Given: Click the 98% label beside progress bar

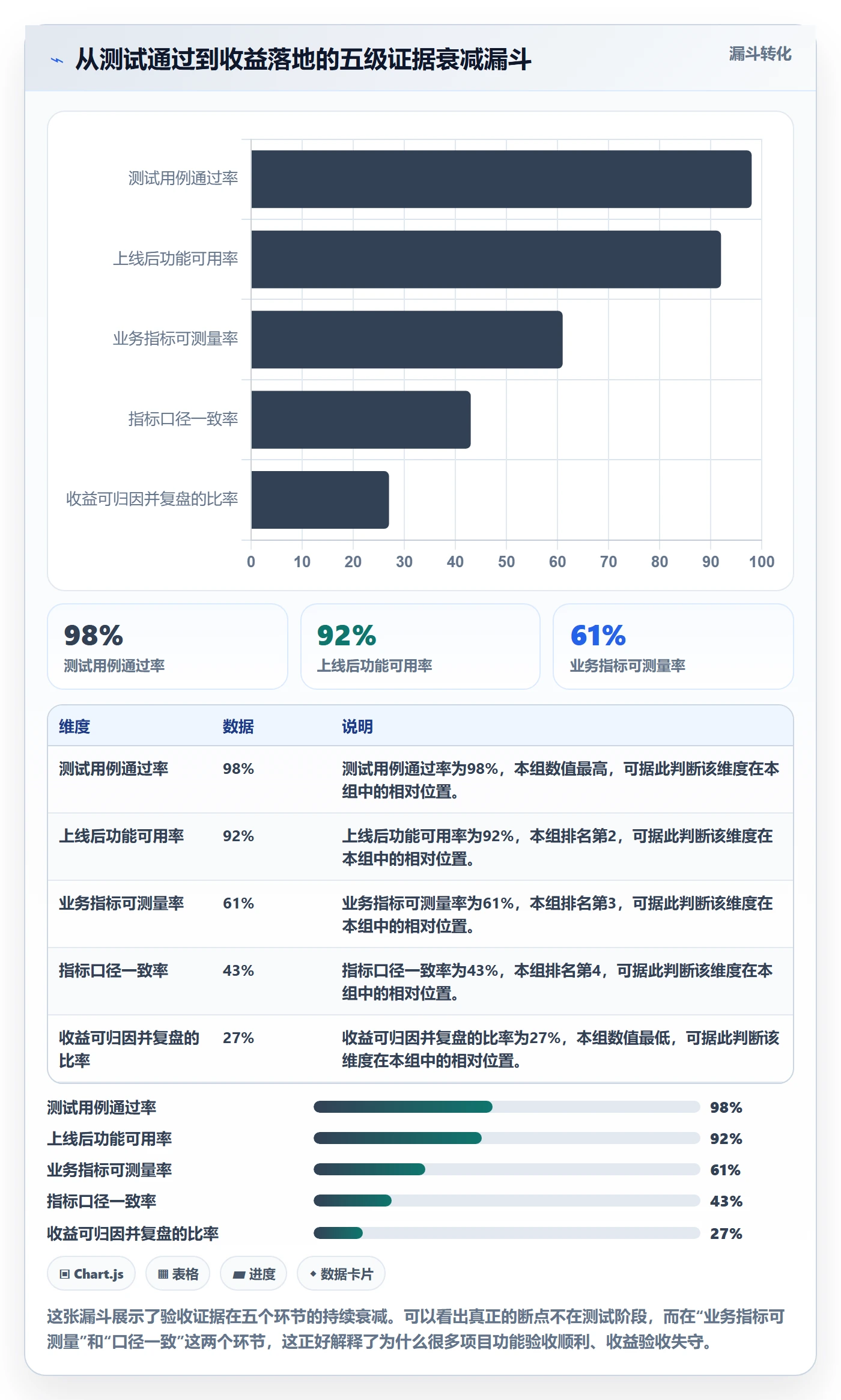Looking at the screenshot, I should click(726, 1107).
